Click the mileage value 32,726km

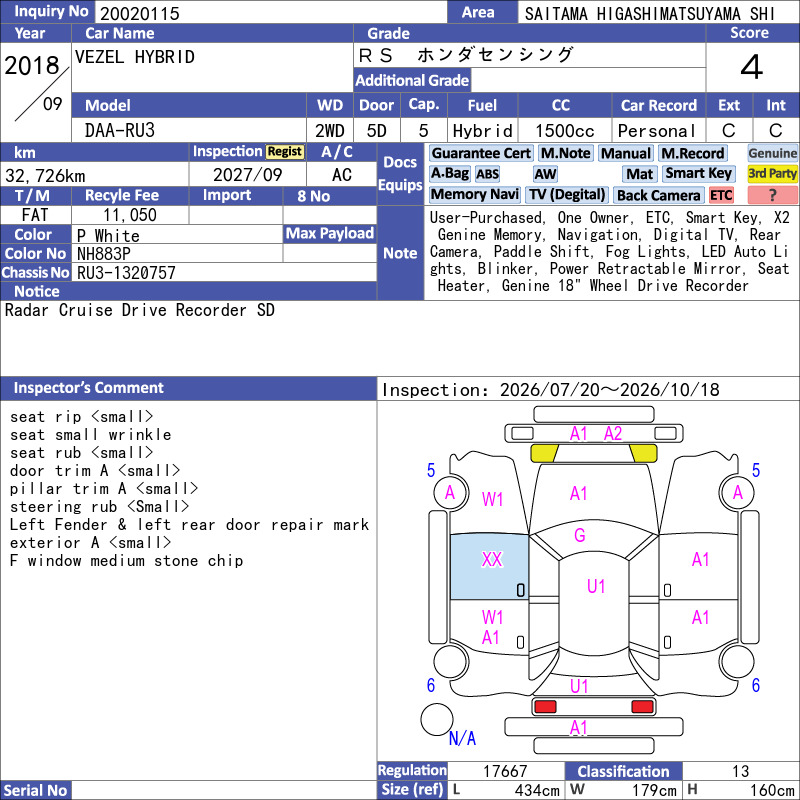(45, 176)
